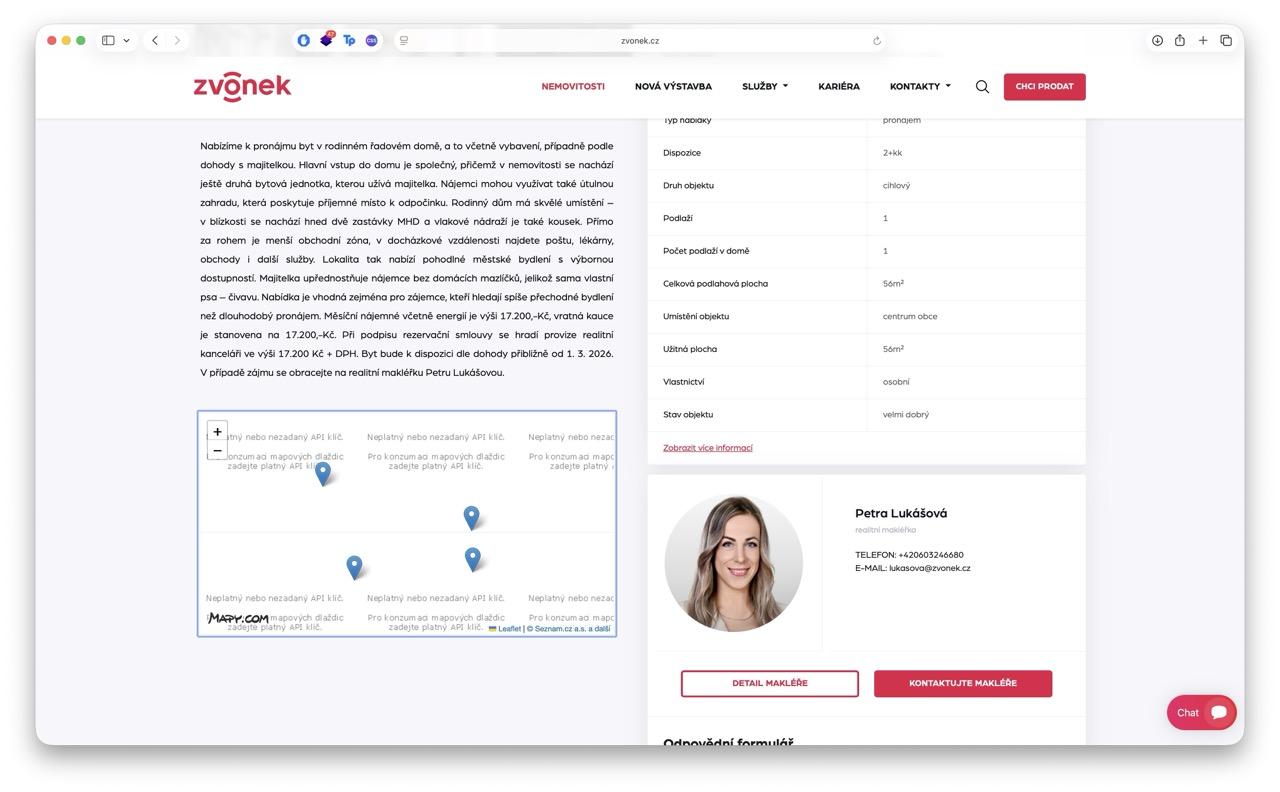This screenshot has width=1280, height=792.
Task: Toggle the Safari sidebar
Action: pyautogui.click(x=108, y=41)
